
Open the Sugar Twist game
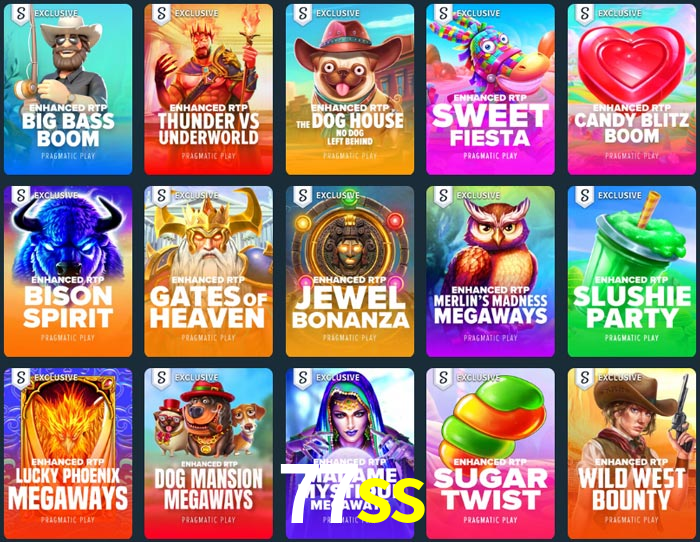tap(490, 454)
